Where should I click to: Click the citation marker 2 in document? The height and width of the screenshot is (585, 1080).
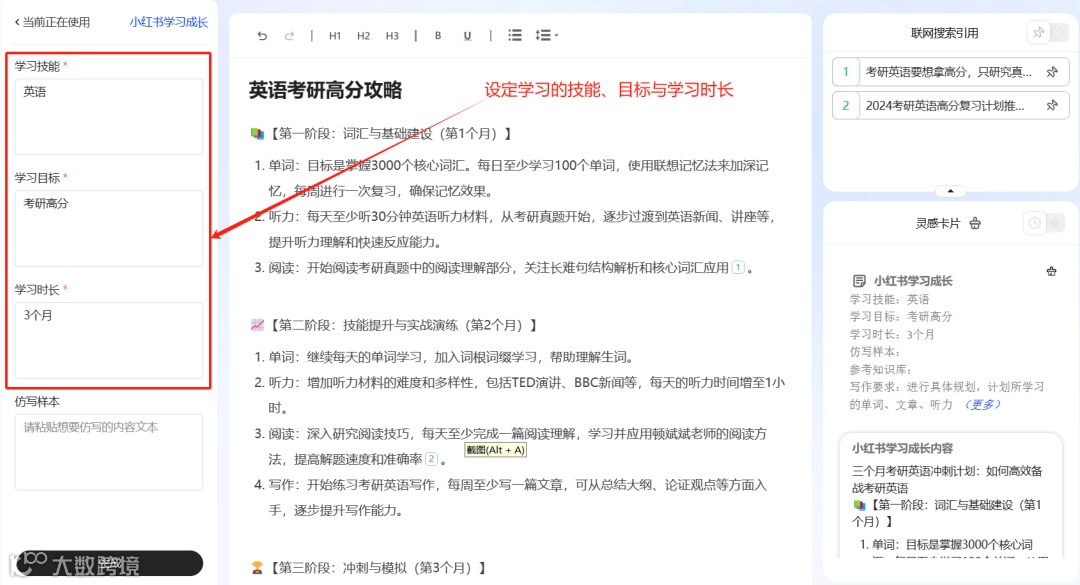[432, 459]
